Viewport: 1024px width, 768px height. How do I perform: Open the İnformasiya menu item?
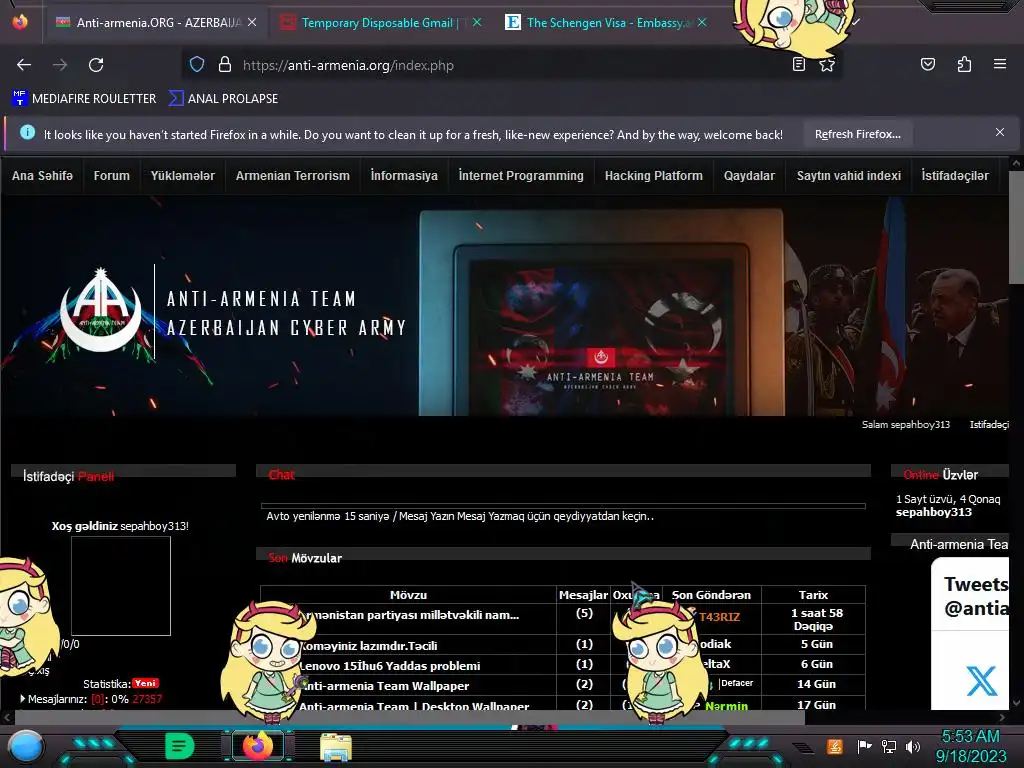[x=404, y=176]
